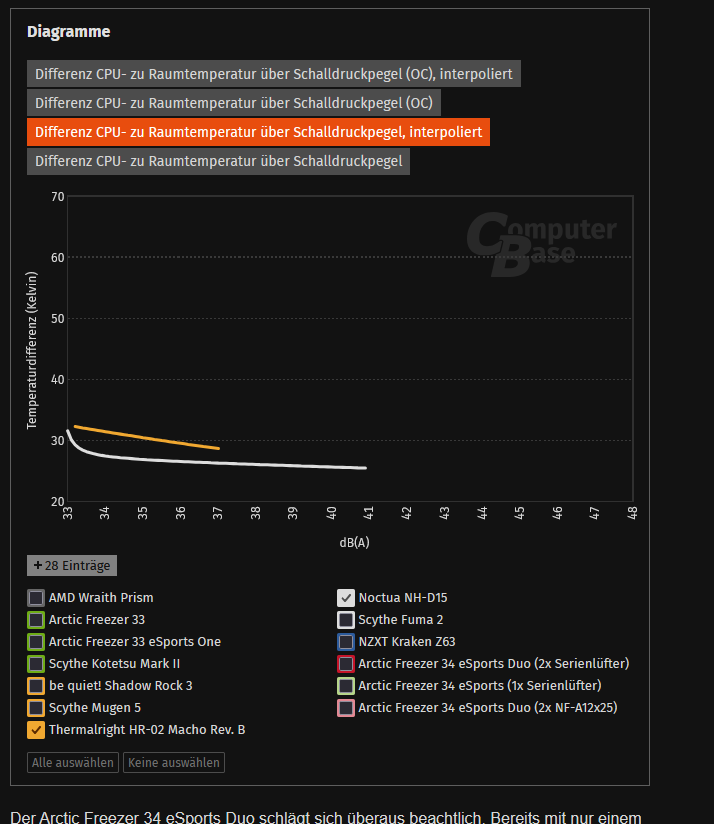Enable Scythe Fuma 2 checkbox

coord(346,620)
